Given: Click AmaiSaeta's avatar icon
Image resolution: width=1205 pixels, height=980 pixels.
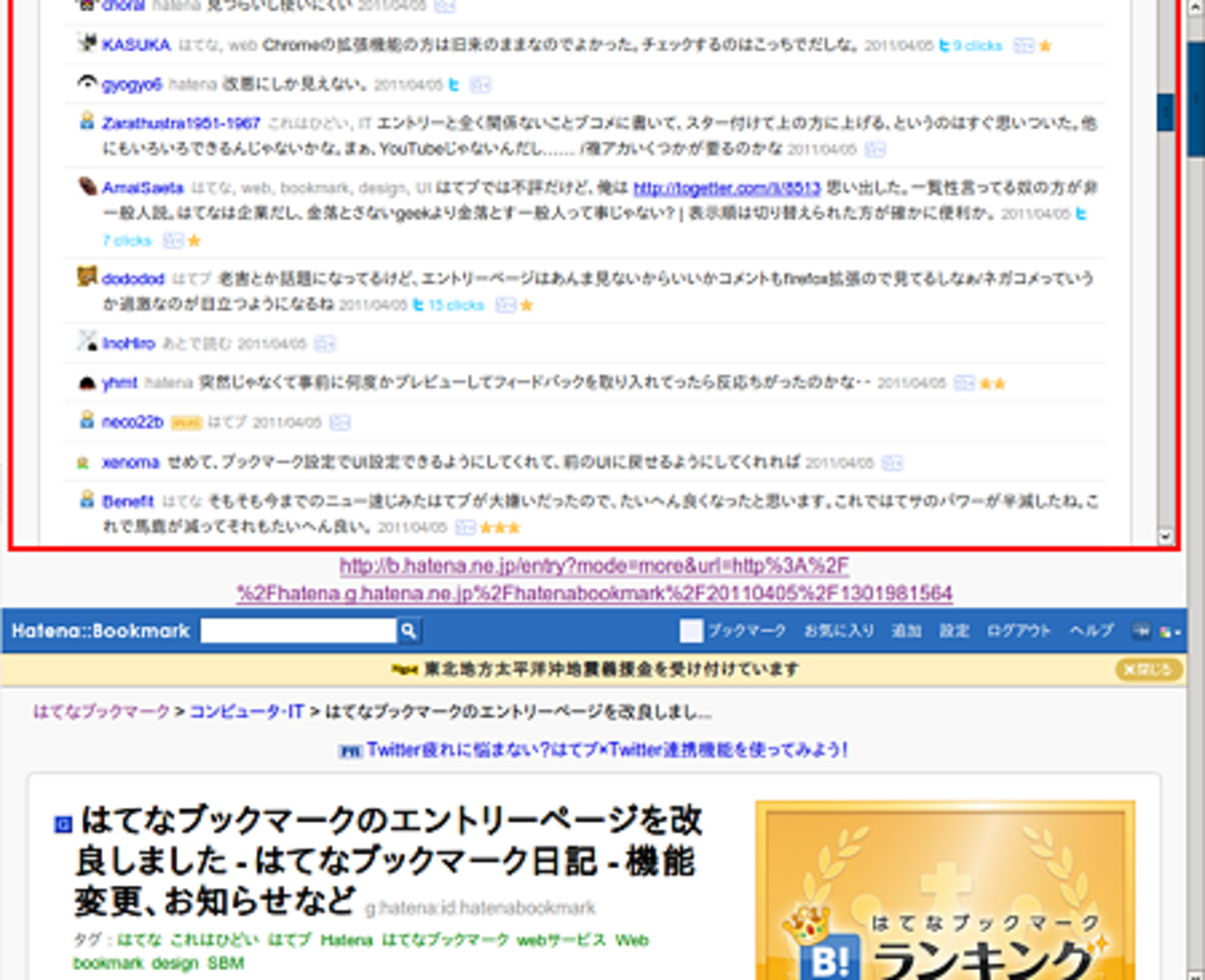Looking at the screenshot, I should (87, 186).
